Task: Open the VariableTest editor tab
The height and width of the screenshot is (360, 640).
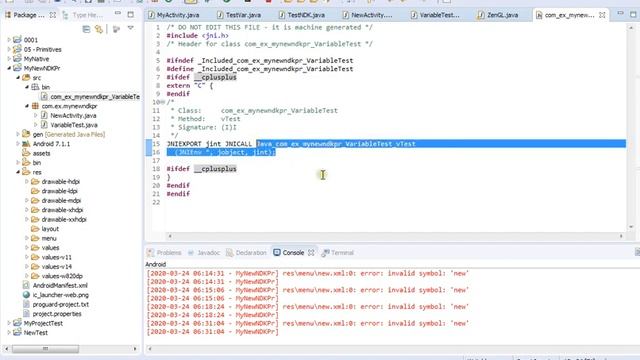Action: (435, 15)
